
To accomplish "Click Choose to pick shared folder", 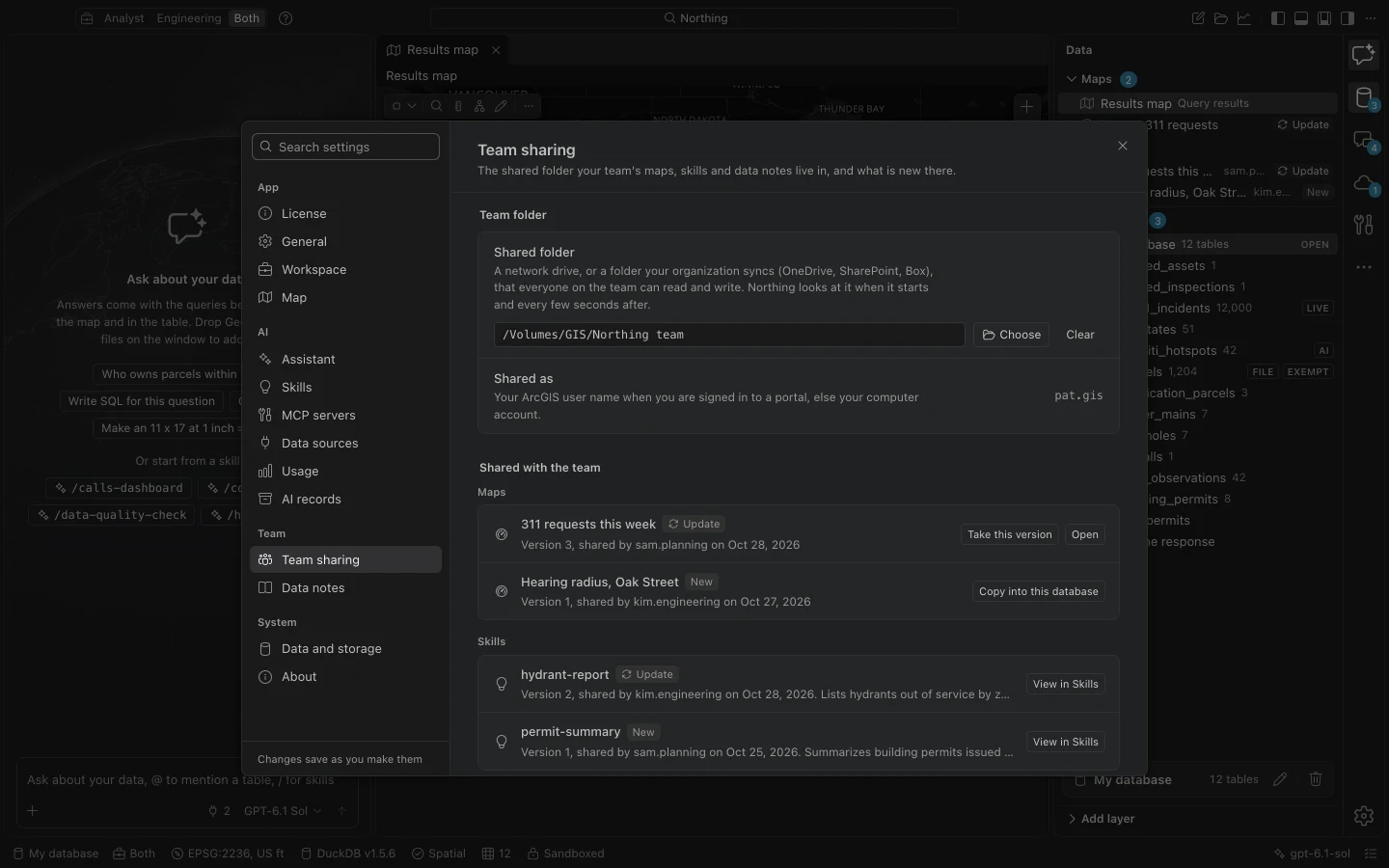I will [x=1011, y=335].
